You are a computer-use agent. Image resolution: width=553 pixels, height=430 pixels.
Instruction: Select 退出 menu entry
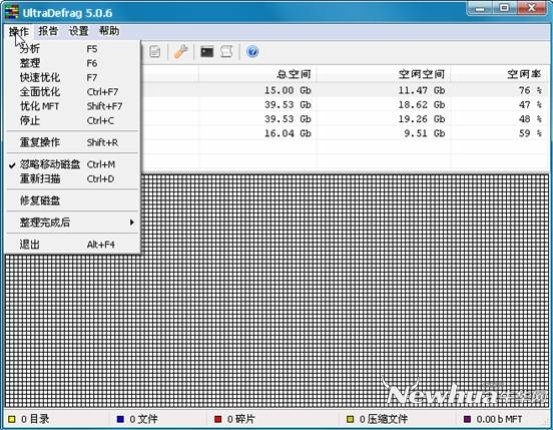[x=73, y=244]
